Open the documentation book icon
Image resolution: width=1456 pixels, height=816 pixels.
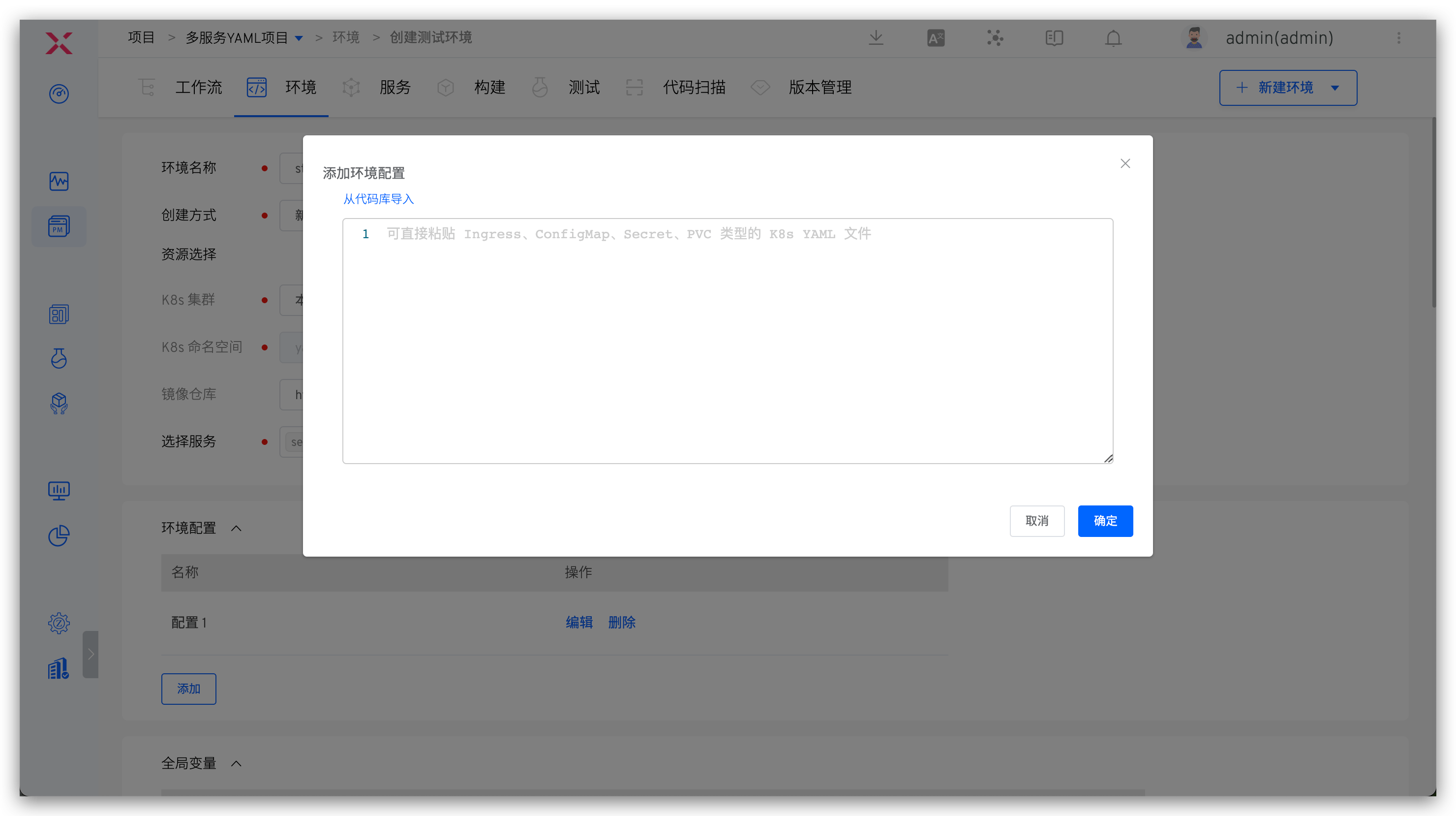point(1054,38)
